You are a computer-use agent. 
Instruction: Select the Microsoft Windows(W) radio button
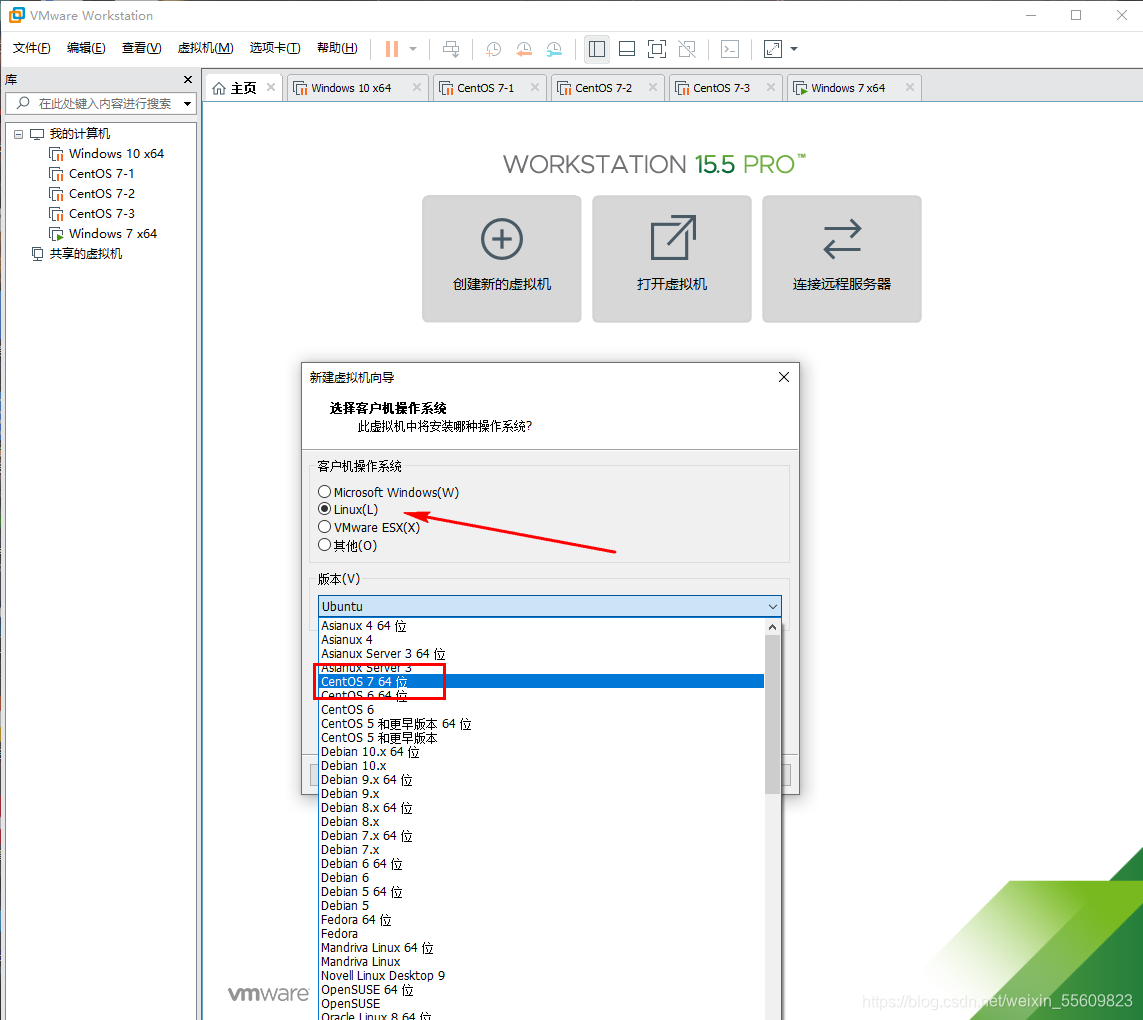click(x=324, y=492)
